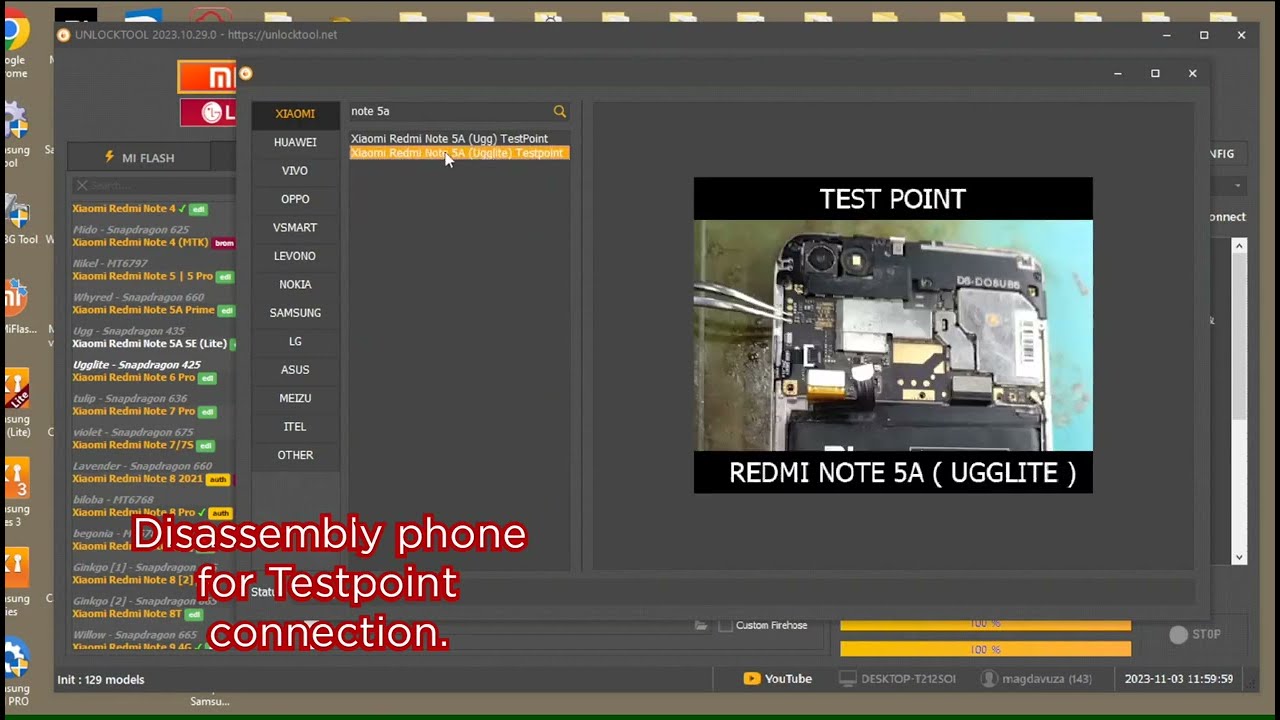Select Xiaomi Redmi Note 6 Pro model

coord(133,377)
